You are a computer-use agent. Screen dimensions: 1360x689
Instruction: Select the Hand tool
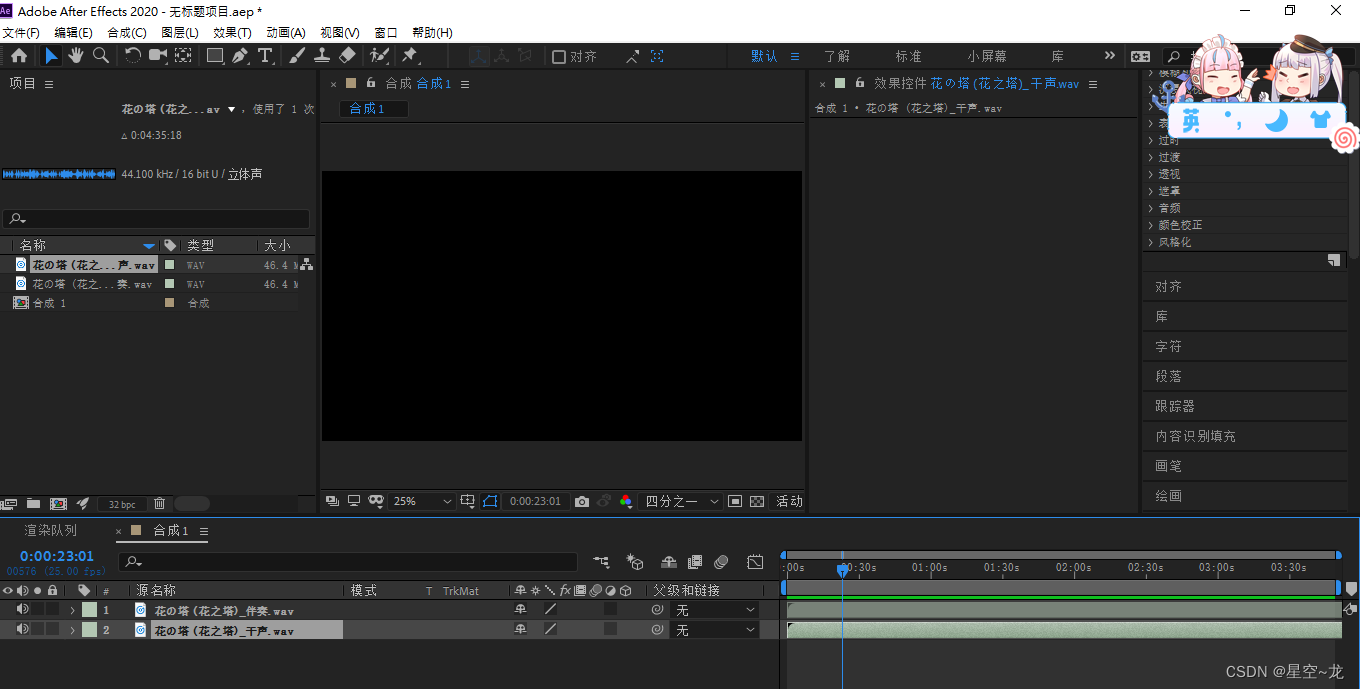(76, 56)
